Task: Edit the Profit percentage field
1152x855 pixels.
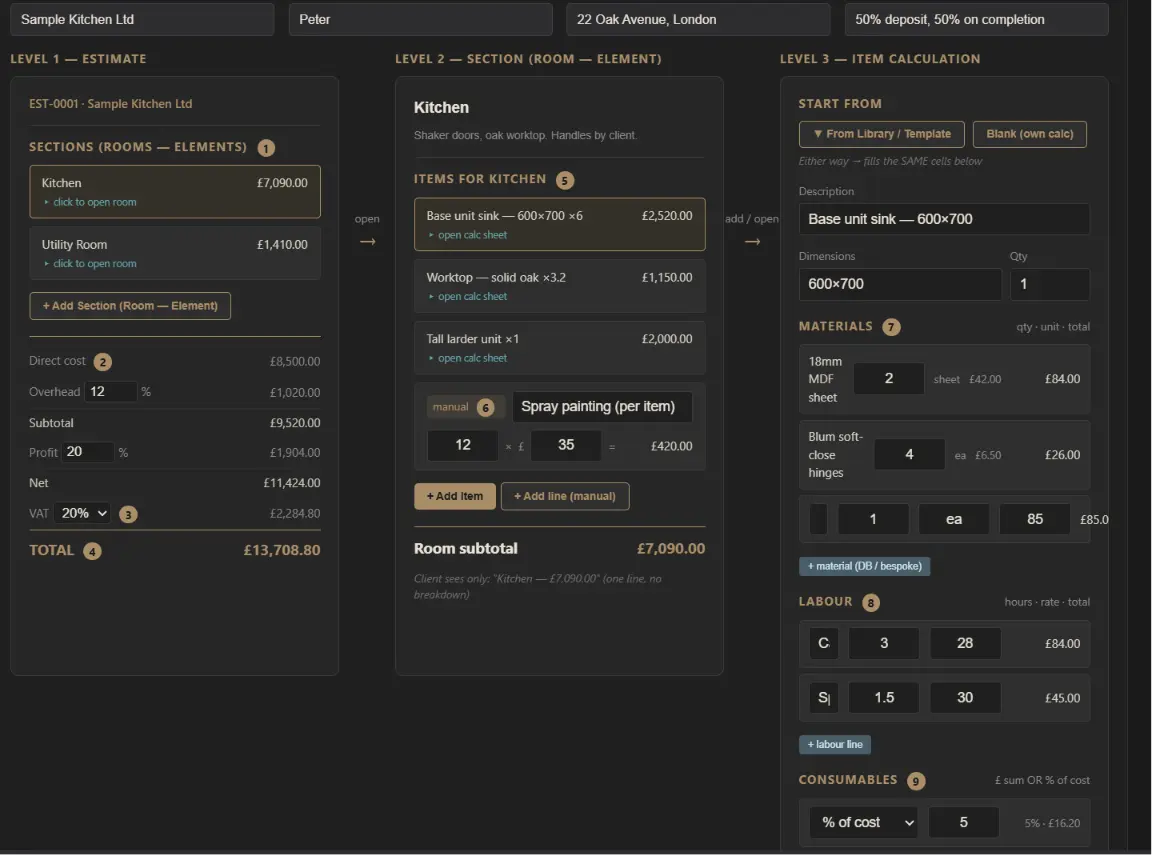Action: [x=87, y=452]
